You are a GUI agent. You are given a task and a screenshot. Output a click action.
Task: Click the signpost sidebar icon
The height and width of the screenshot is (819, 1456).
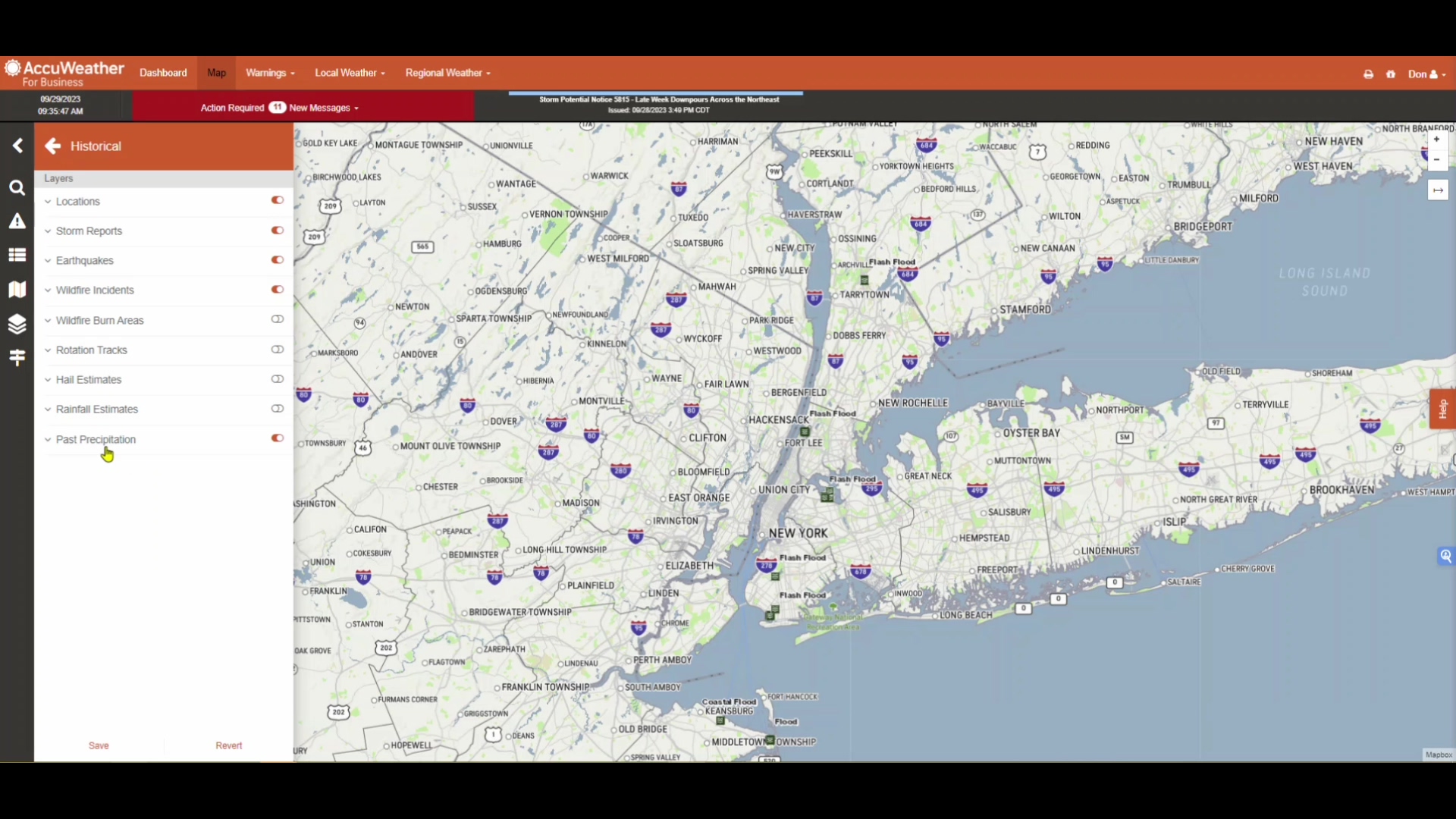17,357
